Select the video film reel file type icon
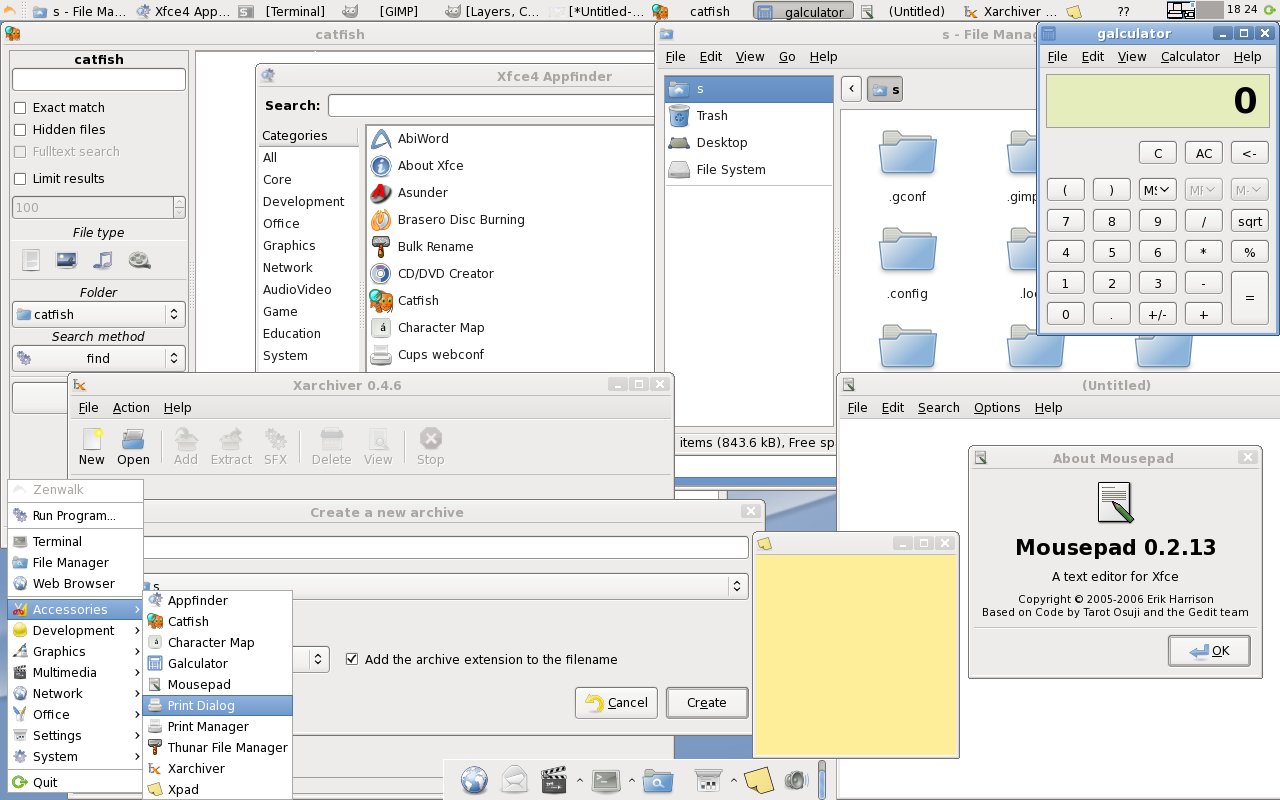 click(140, 261)
